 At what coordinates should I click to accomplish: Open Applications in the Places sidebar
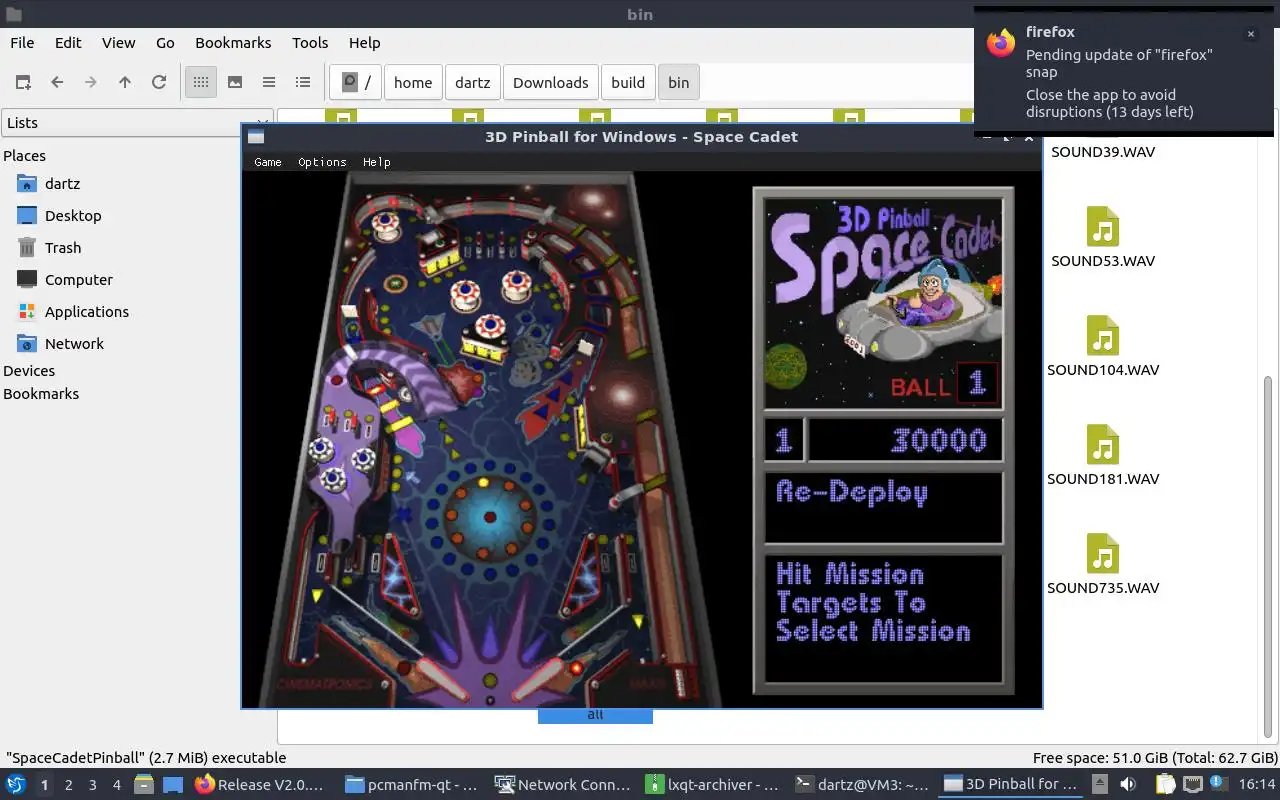click(87, 312)
